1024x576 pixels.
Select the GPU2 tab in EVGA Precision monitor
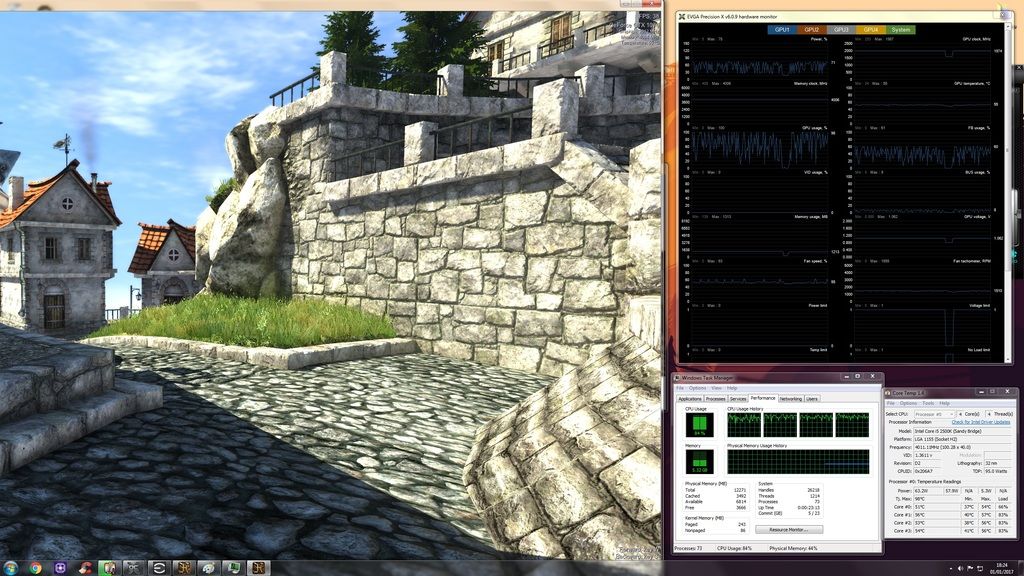(x=811, y=29)
